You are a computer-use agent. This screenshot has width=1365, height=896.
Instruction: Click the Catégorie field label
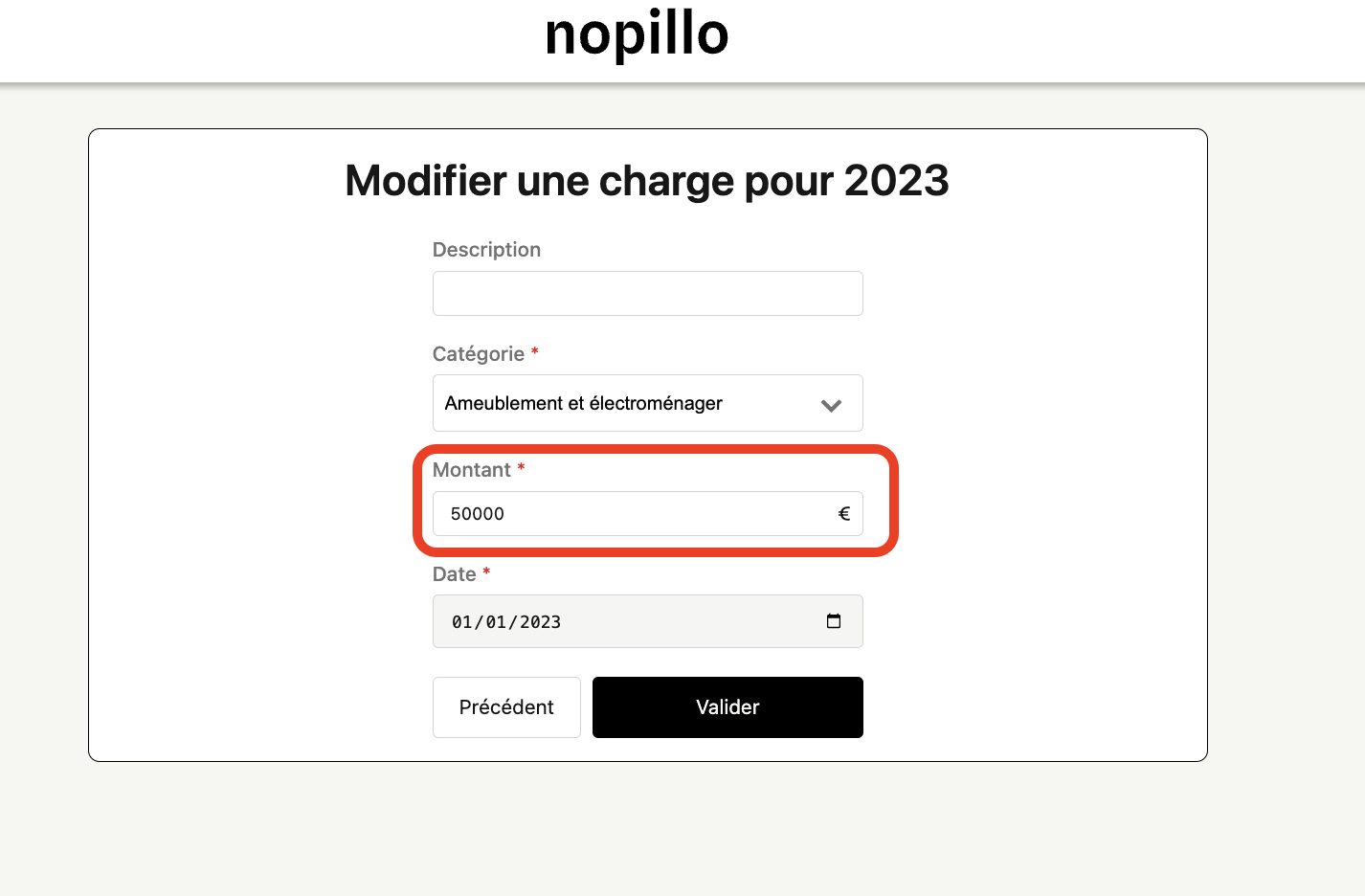pyautogui.click(x=479, y=354)
